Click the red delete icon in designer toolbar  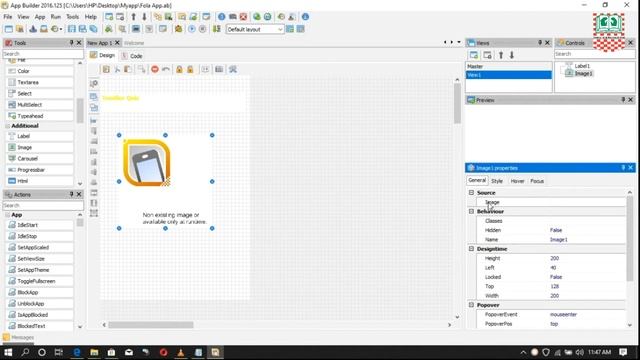pyautogui.click(x=155, y=69)
